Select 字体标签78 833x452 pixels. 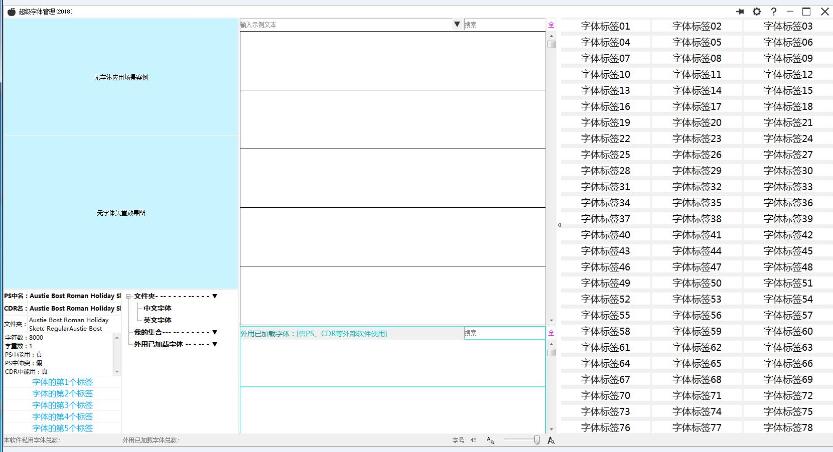coord(788,428)
